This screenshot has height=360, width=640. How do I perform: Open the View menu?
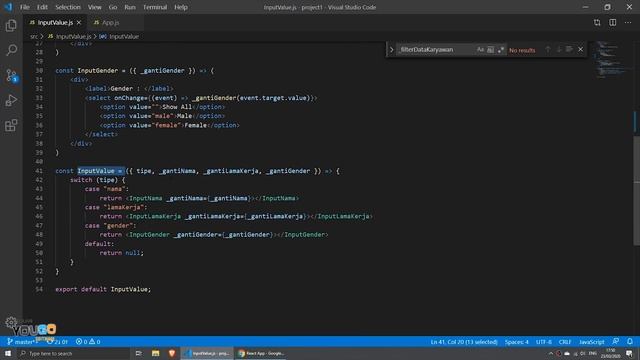(x=94, y=7)
